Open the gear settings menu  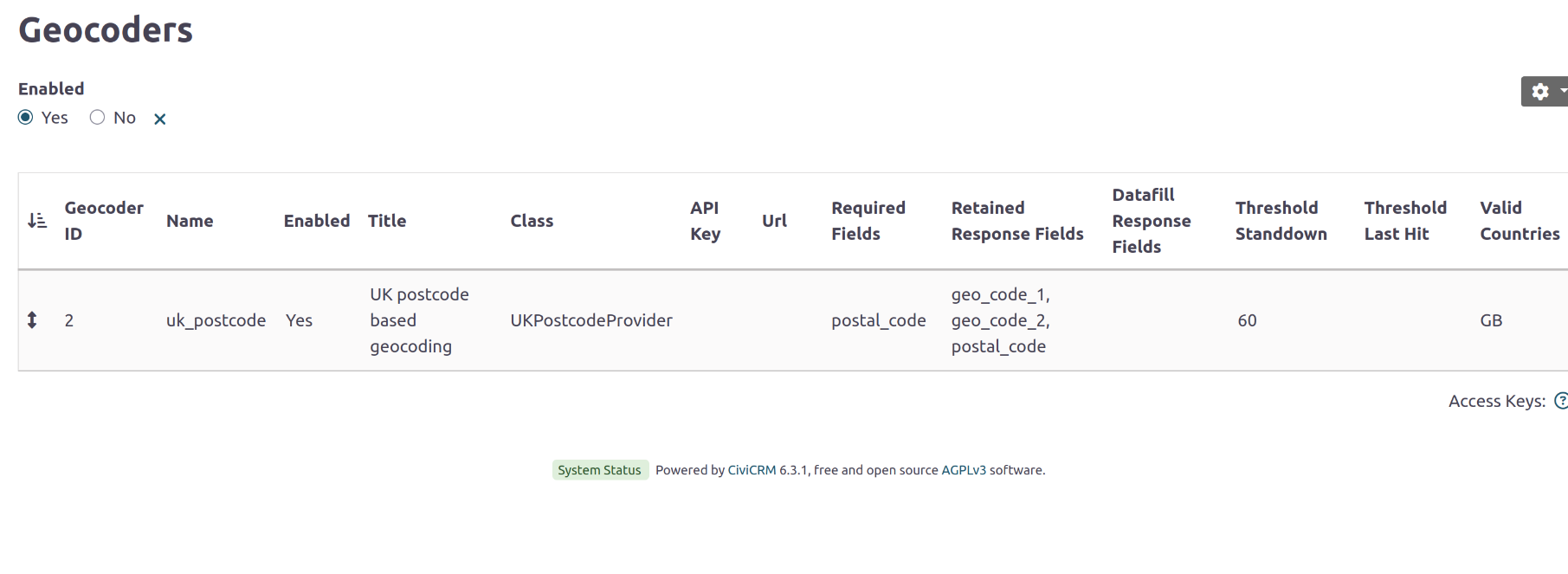click(x=1540, y=92)
